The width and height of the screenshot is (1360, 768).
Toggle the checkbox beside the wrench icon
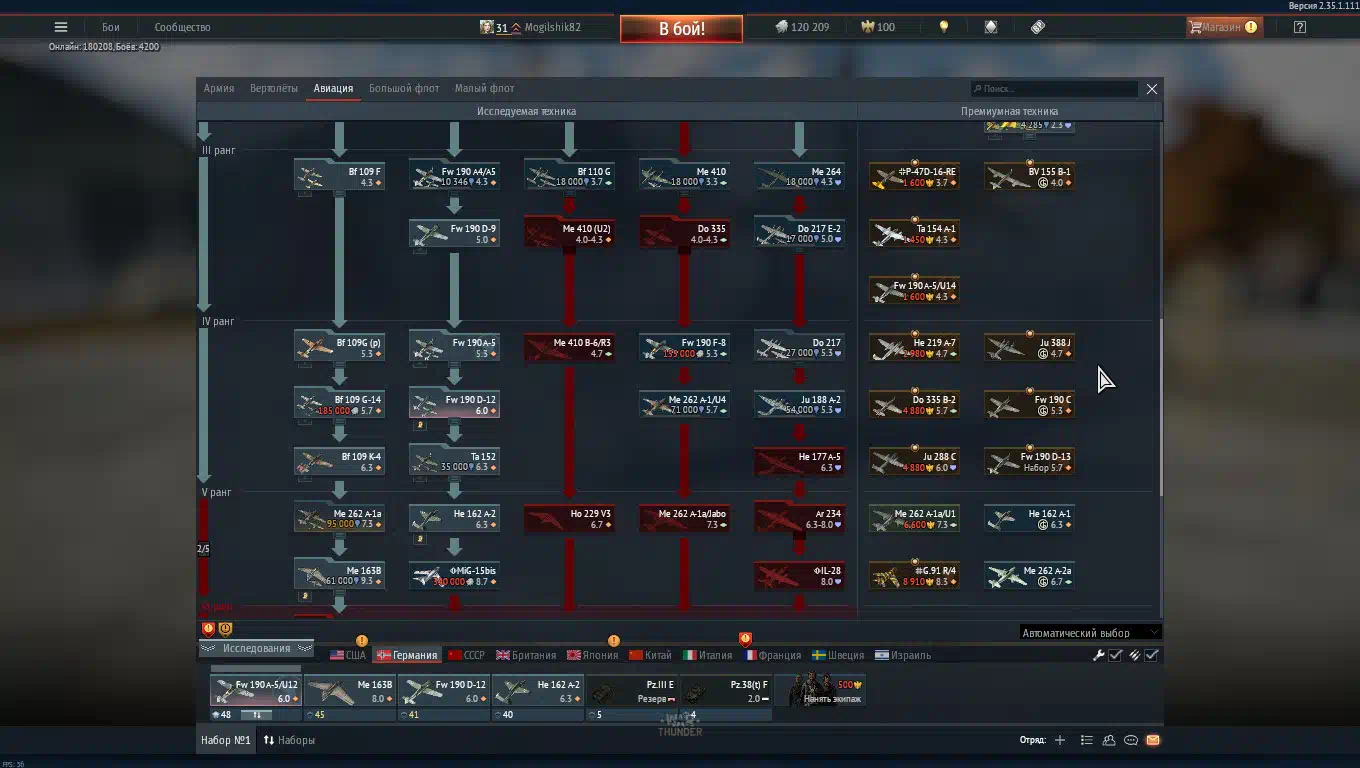(x=1116, y=655)
